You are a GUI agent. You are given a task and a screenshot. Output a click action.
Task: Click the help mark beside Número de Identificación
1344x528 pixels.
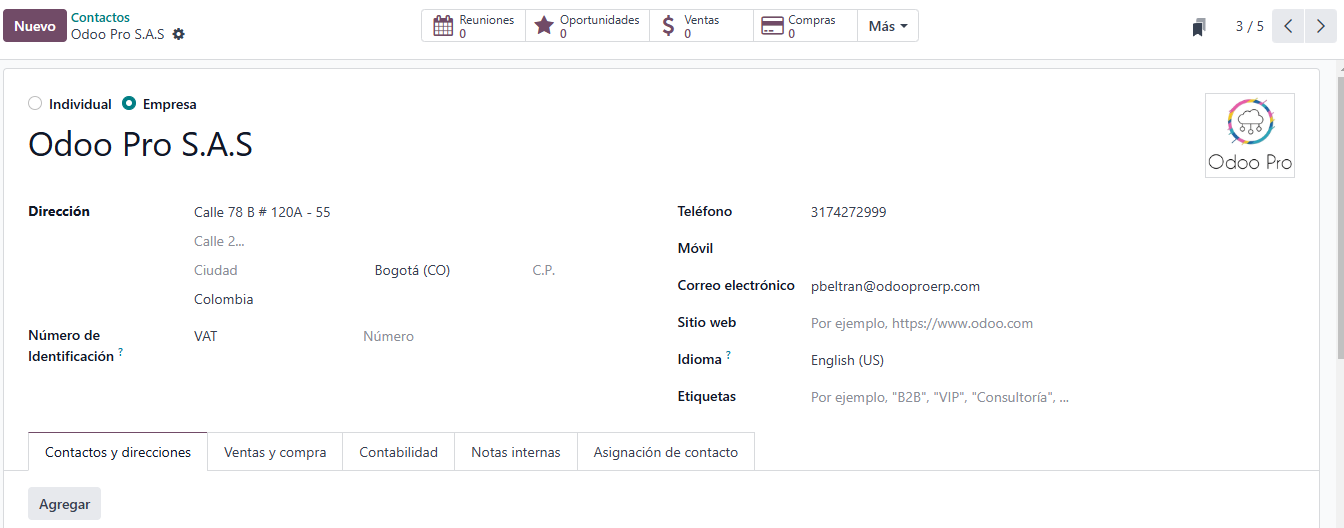(121, 352)
